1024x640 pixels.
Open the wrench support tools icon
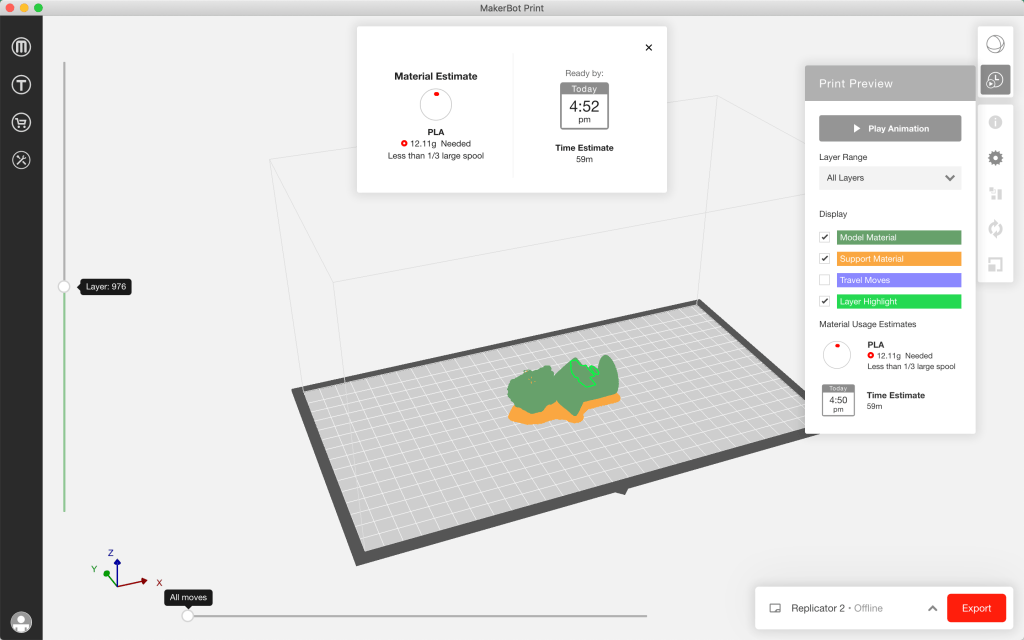[x=21, y=159]
